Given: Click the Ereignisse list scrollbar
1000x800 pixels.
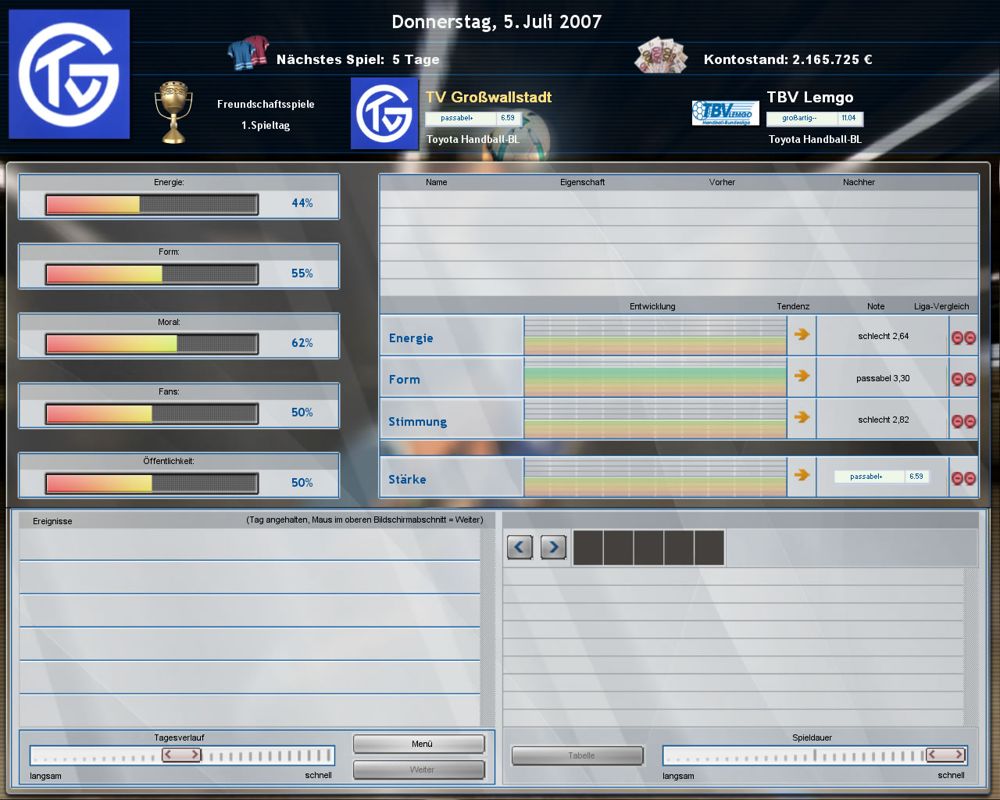Looking at the screenshot, I should 487,625.
